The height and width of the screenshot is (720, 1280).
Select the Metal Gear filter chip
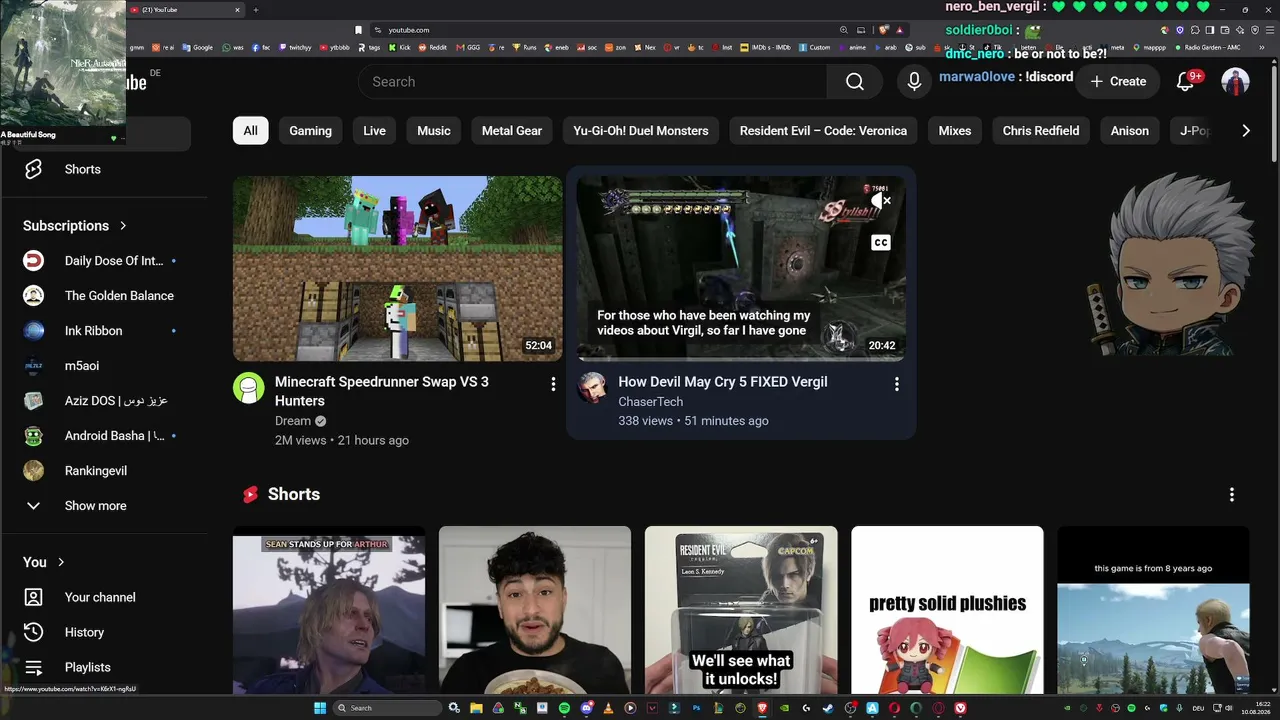512,131
